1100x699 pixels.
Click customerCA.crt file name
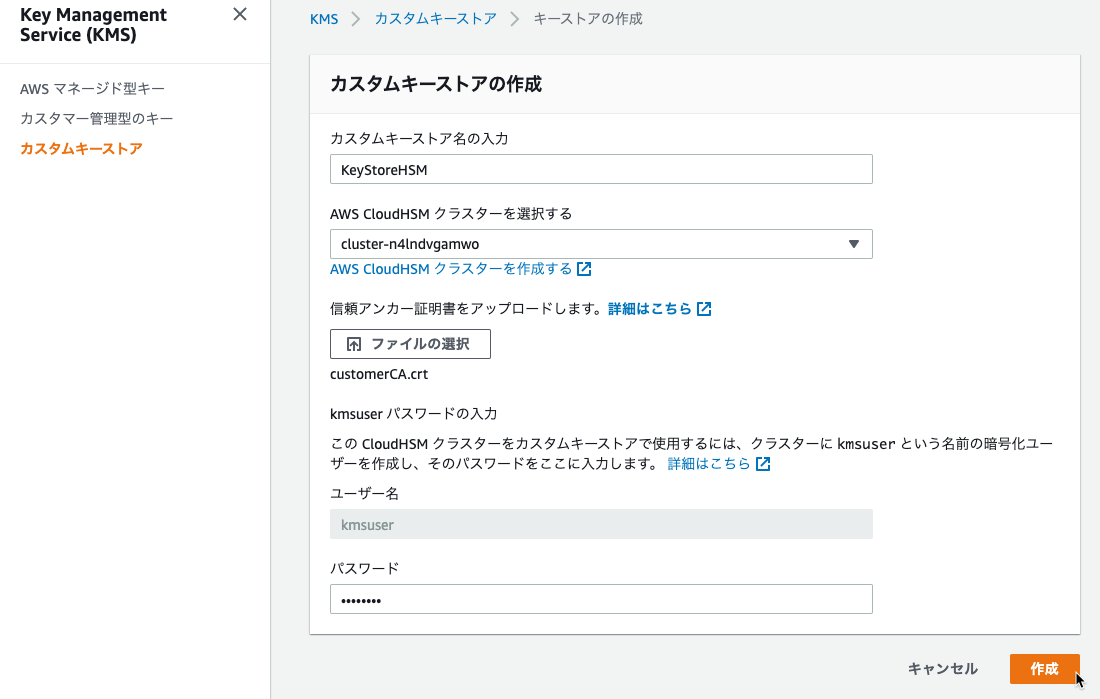click(x=379, y=374)
